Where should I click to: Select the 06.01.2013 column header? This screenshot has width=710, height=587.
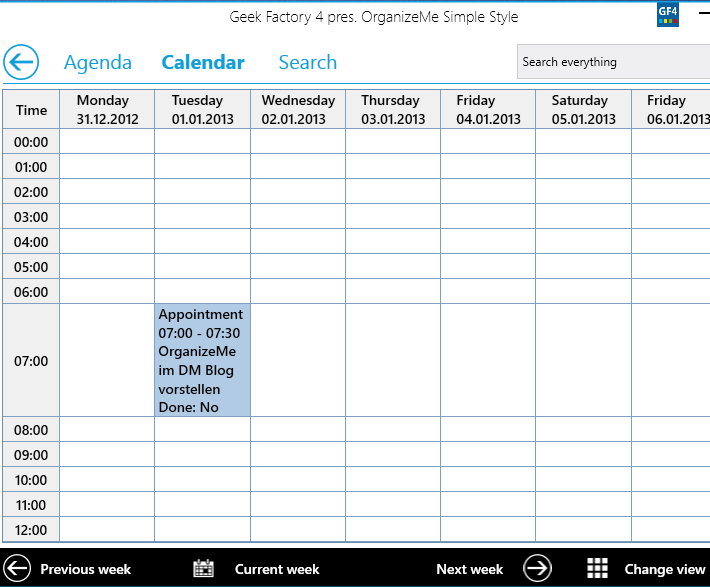[671, 109]
